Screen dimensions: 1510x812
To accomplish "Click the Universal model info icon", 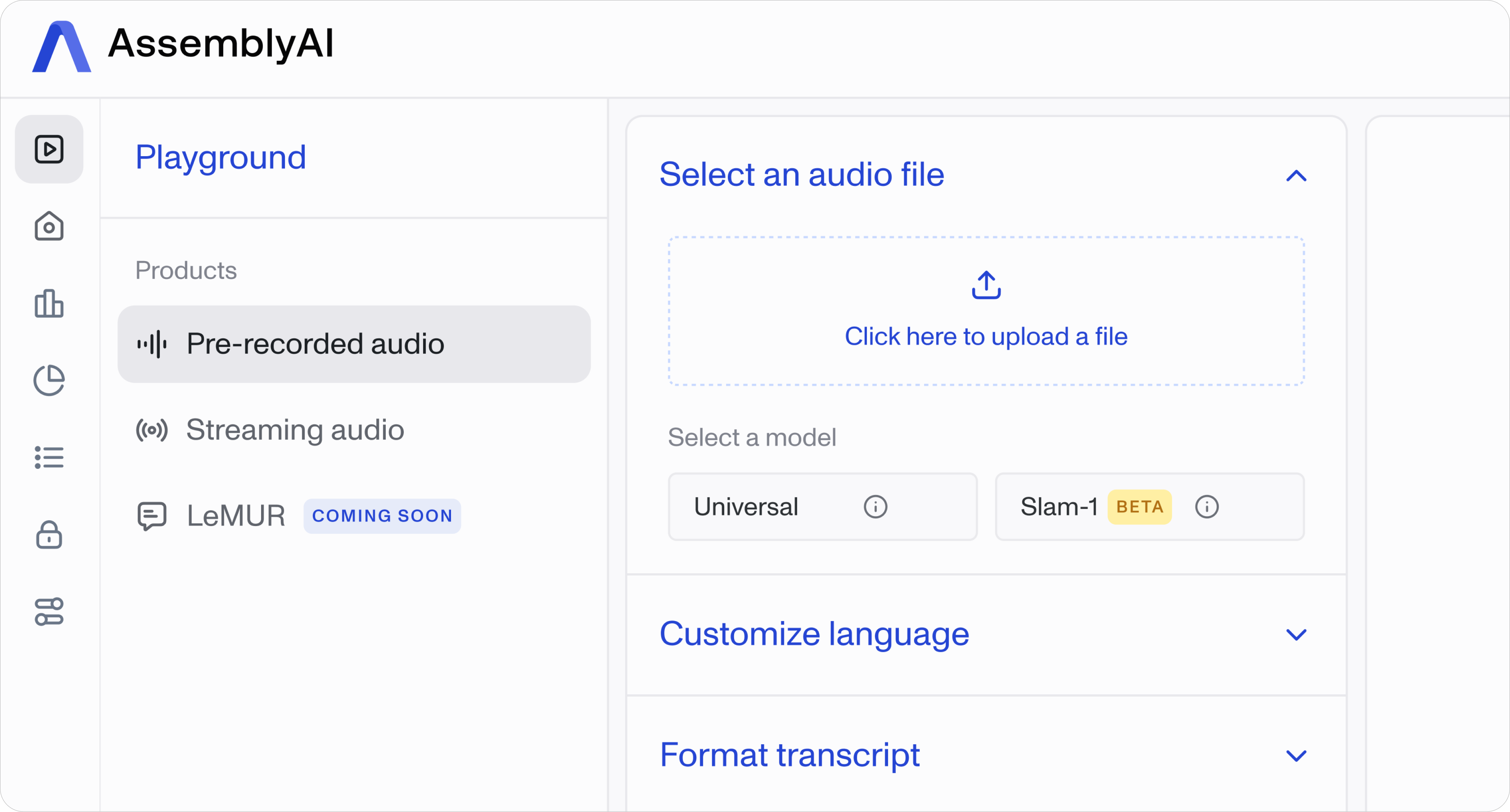I will coord(875,507).
